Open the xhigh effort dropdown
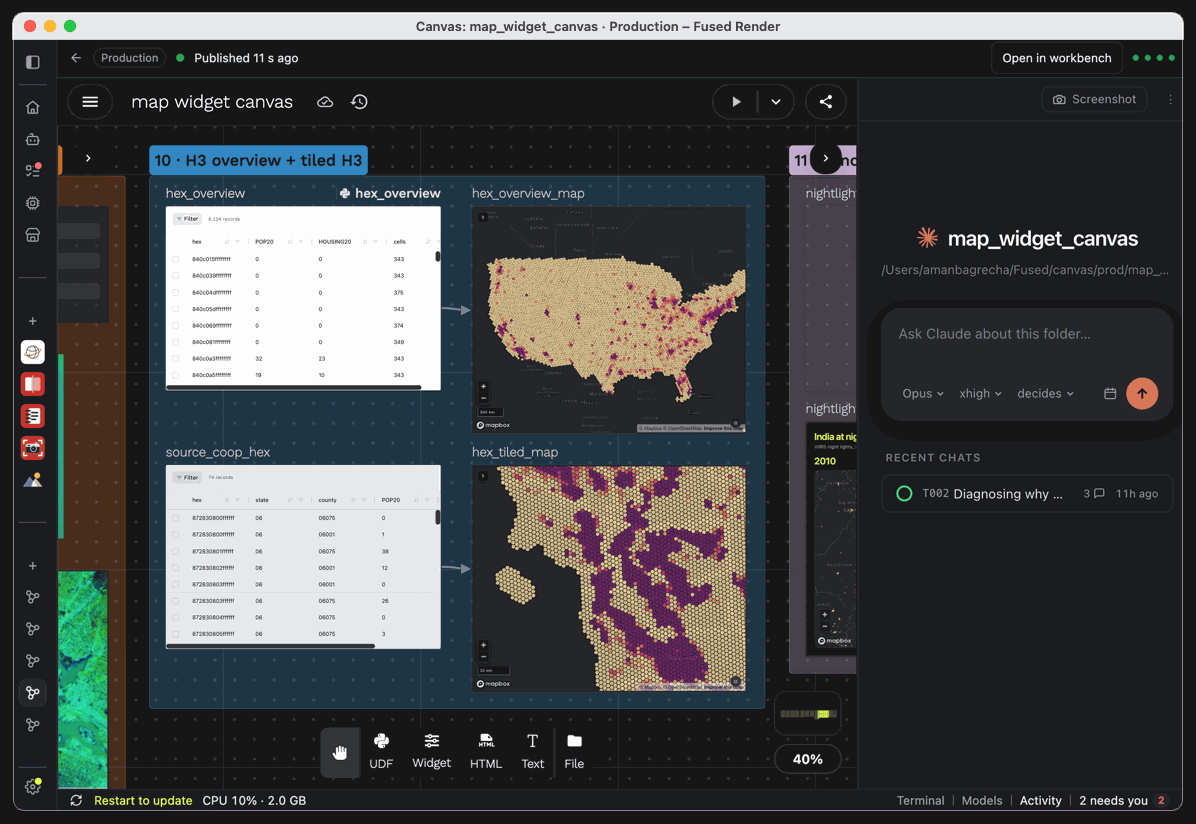1196x824 pixels. [x=980, y=394]
